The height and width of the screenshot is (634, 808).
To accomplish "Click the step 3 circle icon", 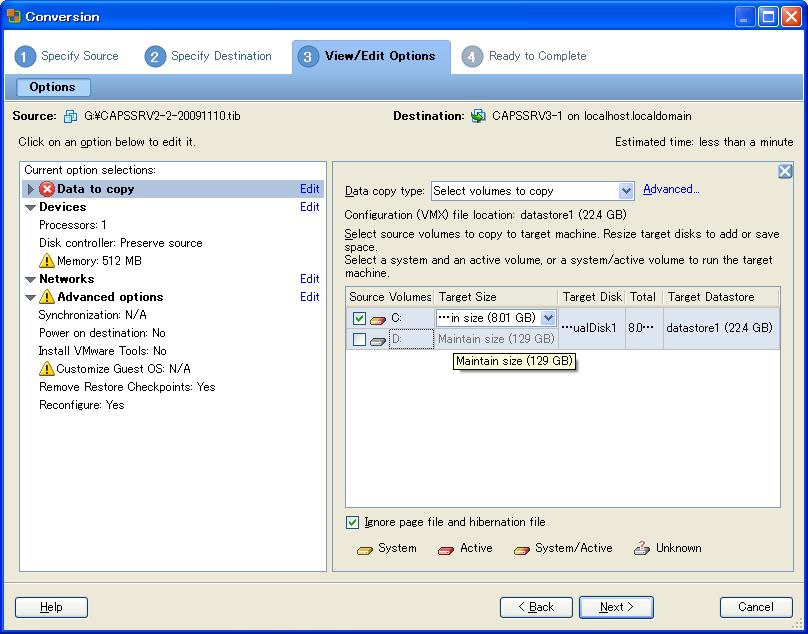I will click(x=308, y=57).
